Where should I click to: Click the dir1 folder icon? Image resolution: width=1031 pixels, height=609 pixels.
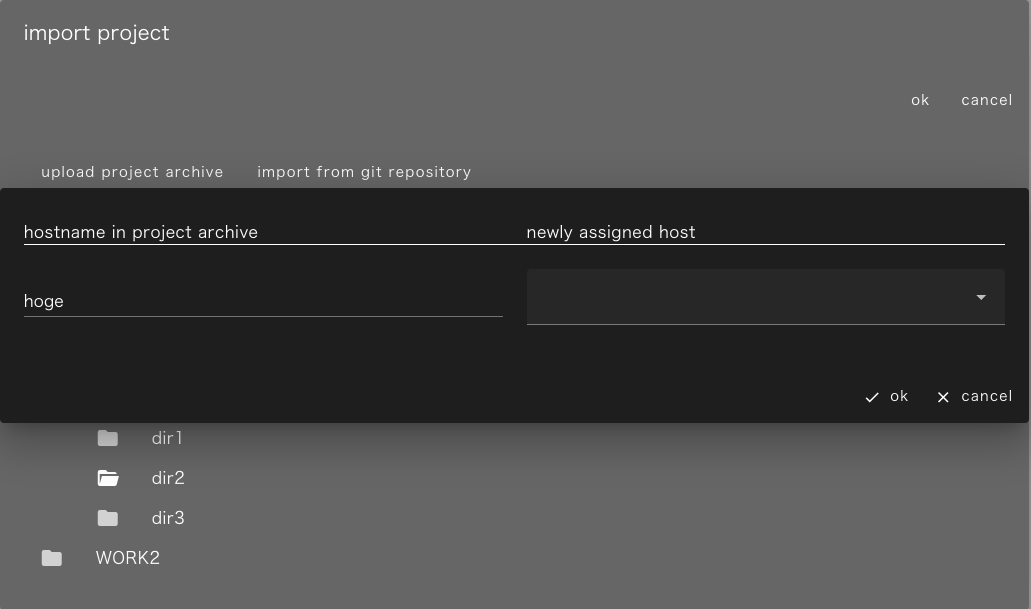click(108, 438)
